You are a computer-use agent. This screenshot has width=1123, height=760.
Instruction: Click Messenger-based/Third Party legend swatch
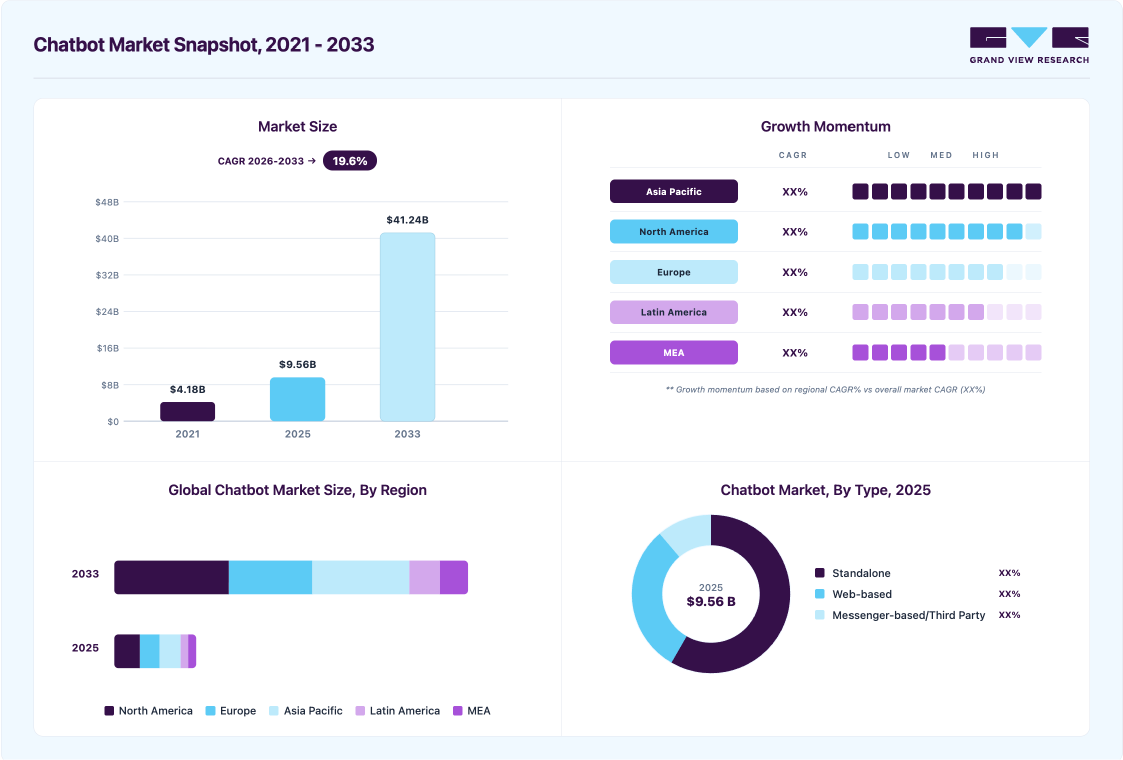coord(819,615)
